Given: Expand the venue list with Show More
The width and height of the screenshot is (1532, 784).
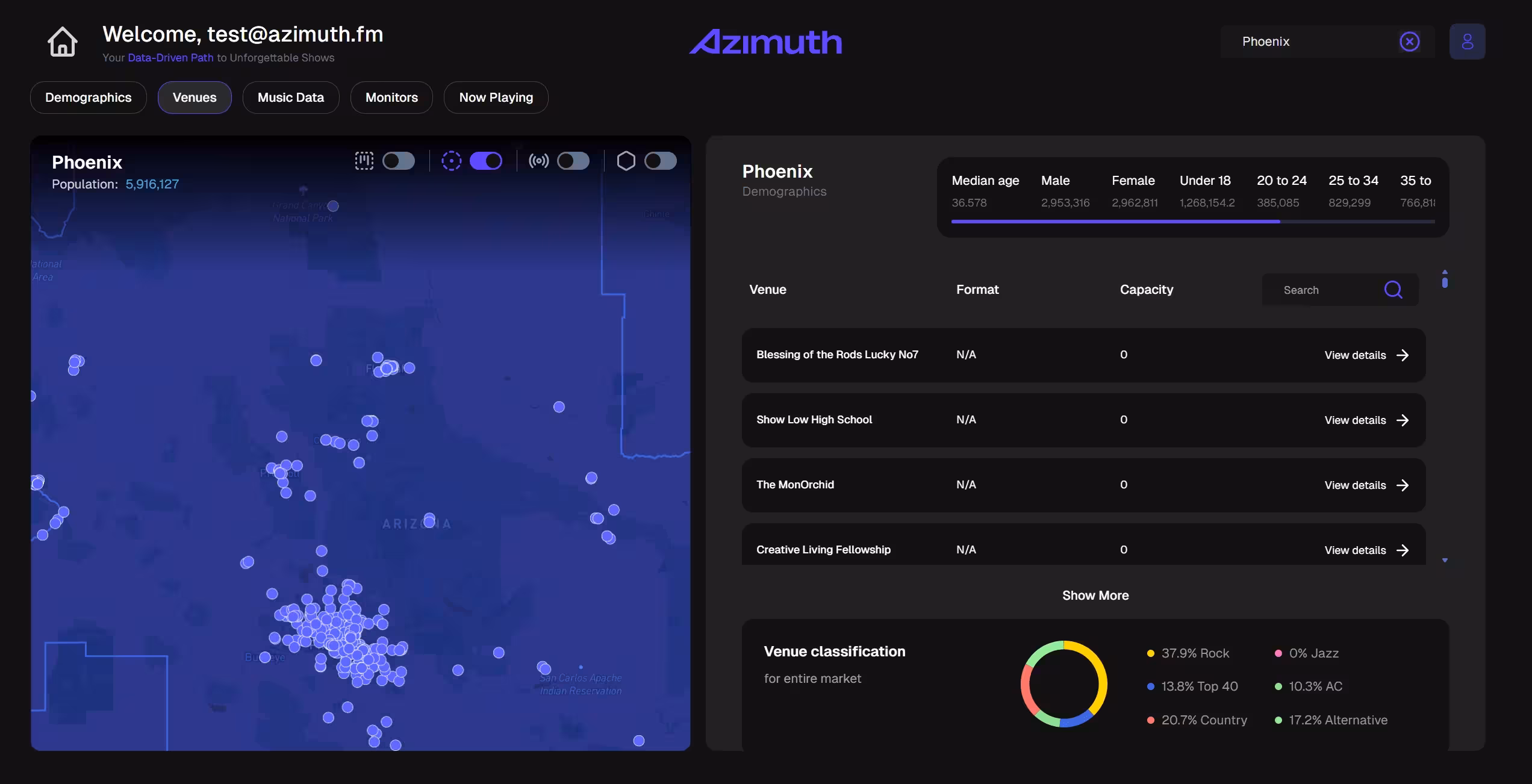Looking at the screenshot, I should pos(1095,595).
